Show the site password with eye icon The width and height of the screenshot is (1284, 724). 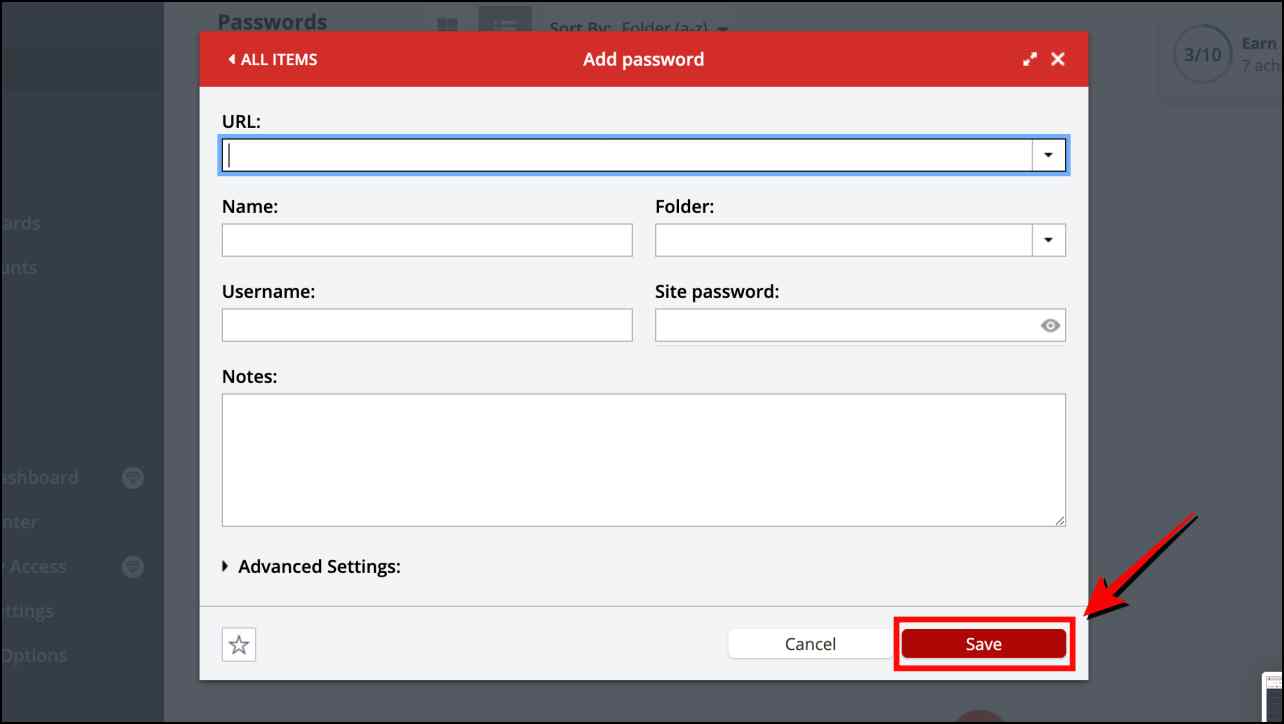click(x=1050, y=325)
